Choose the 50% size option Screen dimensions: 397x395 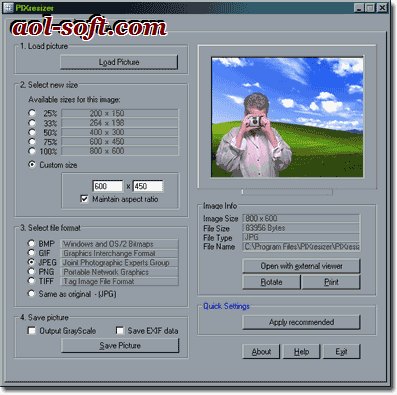coord(32,132)
